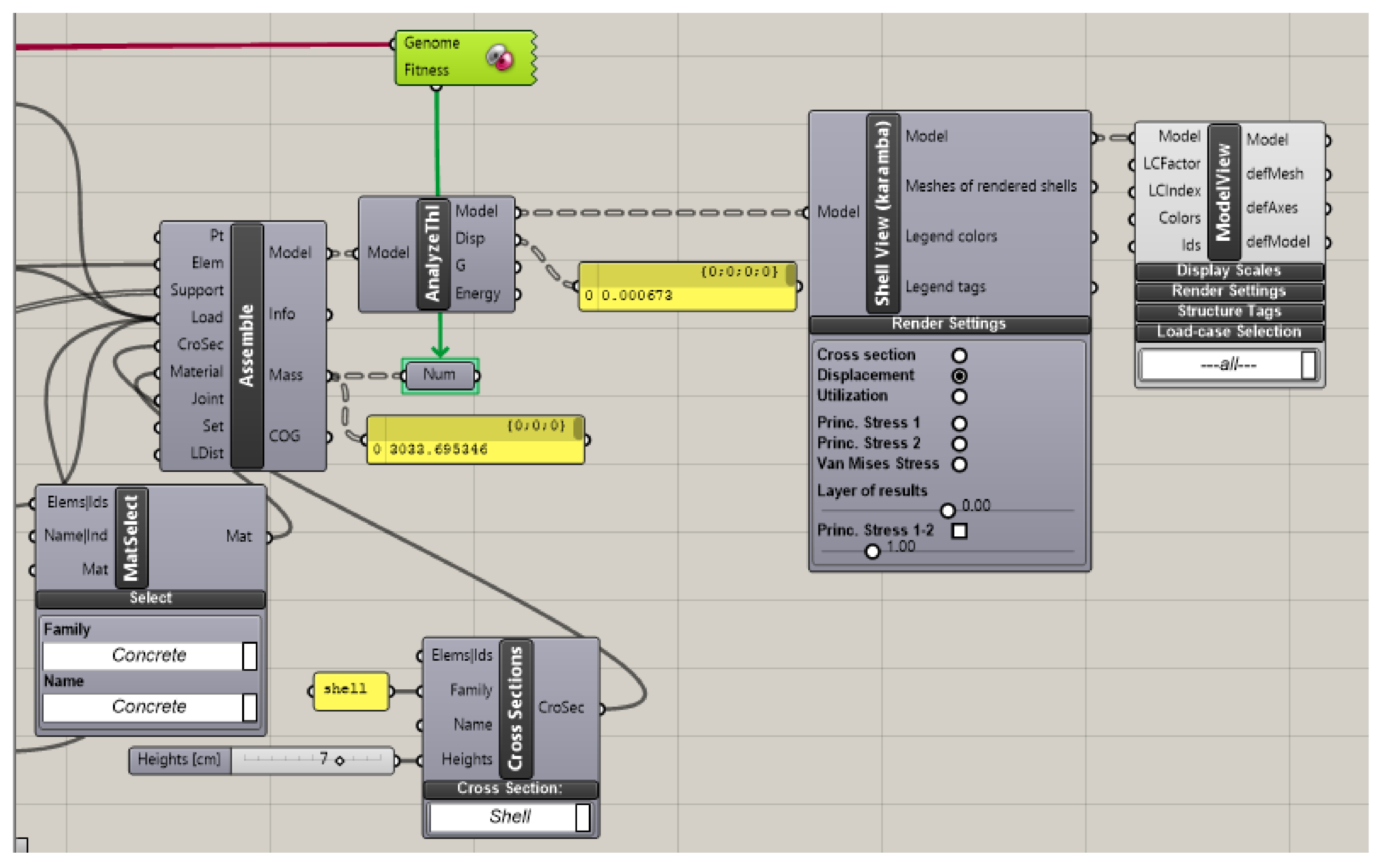Viewport: 1380px width, 868px height.
Task: Select Princ. Stress 2 radio button
Action: click(960, 444)
